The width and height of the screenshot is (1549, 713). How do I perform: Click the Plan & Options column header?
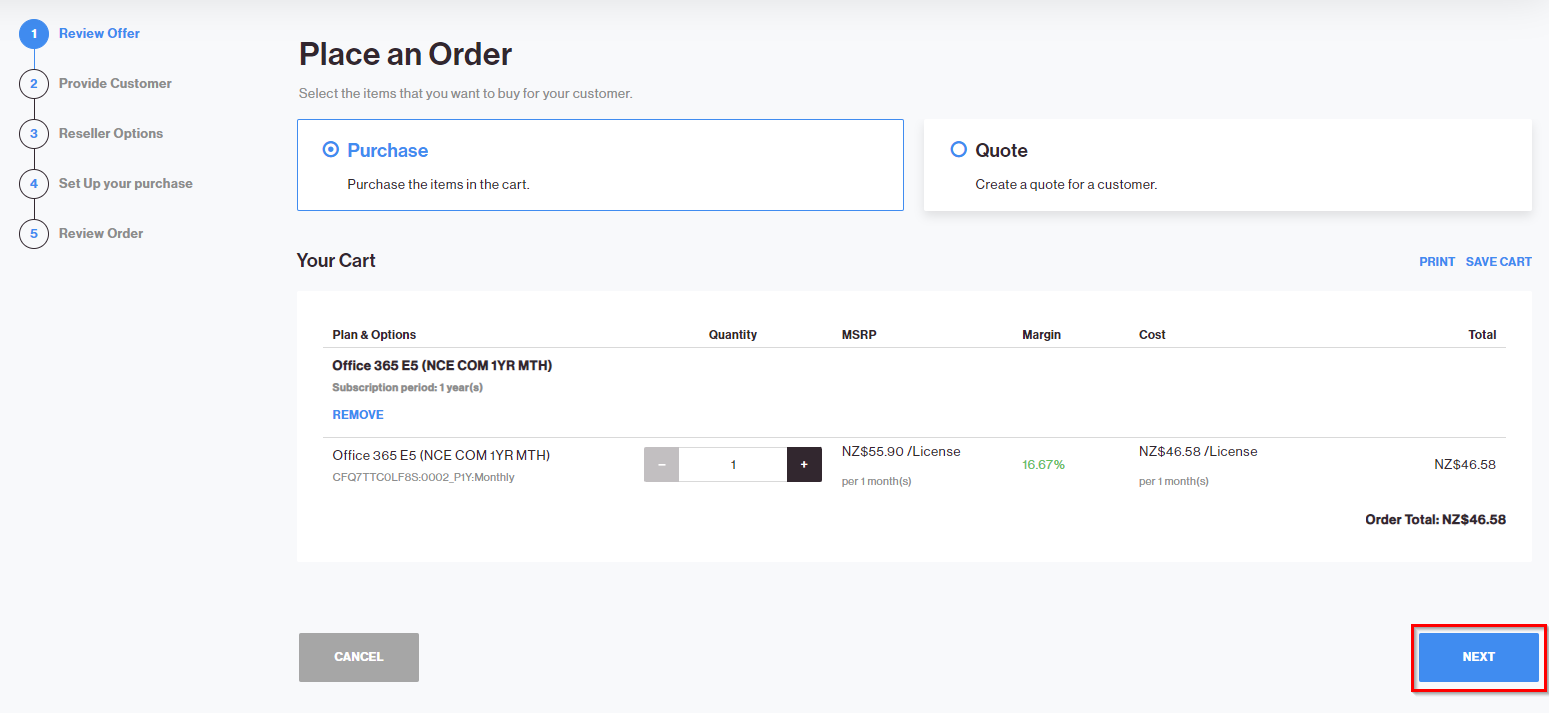[x=374, y=335]
